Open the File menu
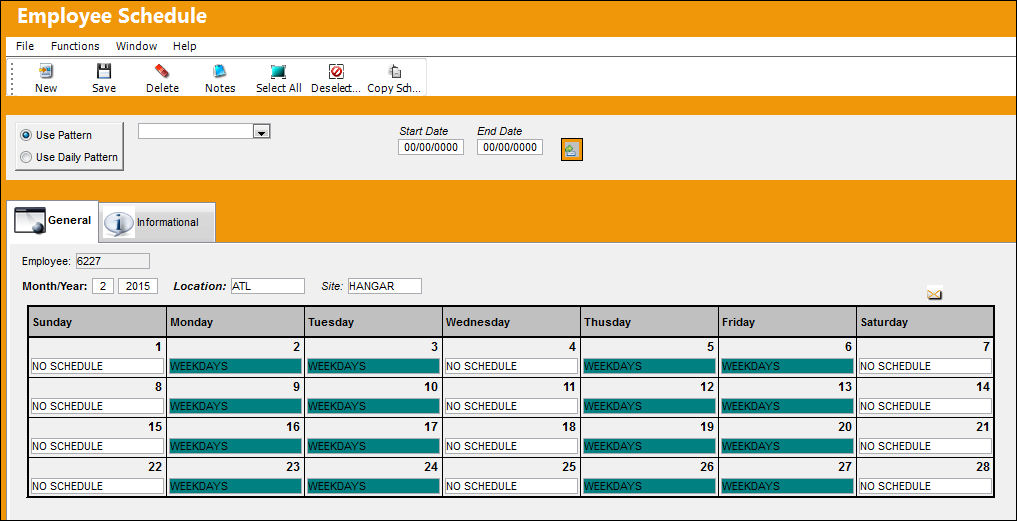1017x521 pixels. (x=25, y=46)
